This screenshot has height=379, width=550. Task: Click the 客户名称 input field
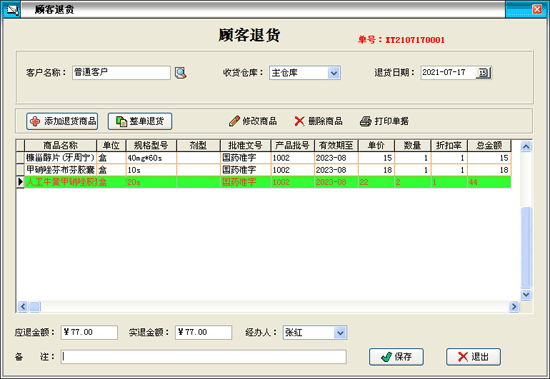point(121,73)
